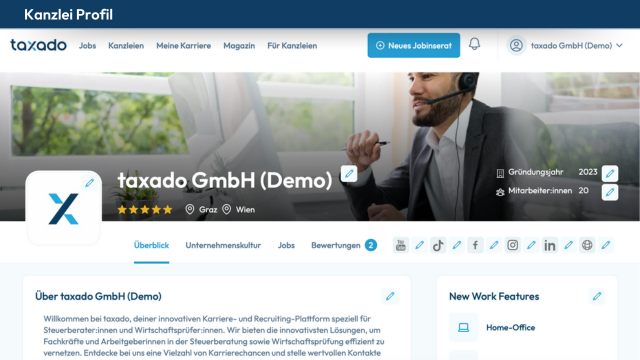
Task: Edit the New Work Features section
Action: pyautogui.click(x=597, y=296)
